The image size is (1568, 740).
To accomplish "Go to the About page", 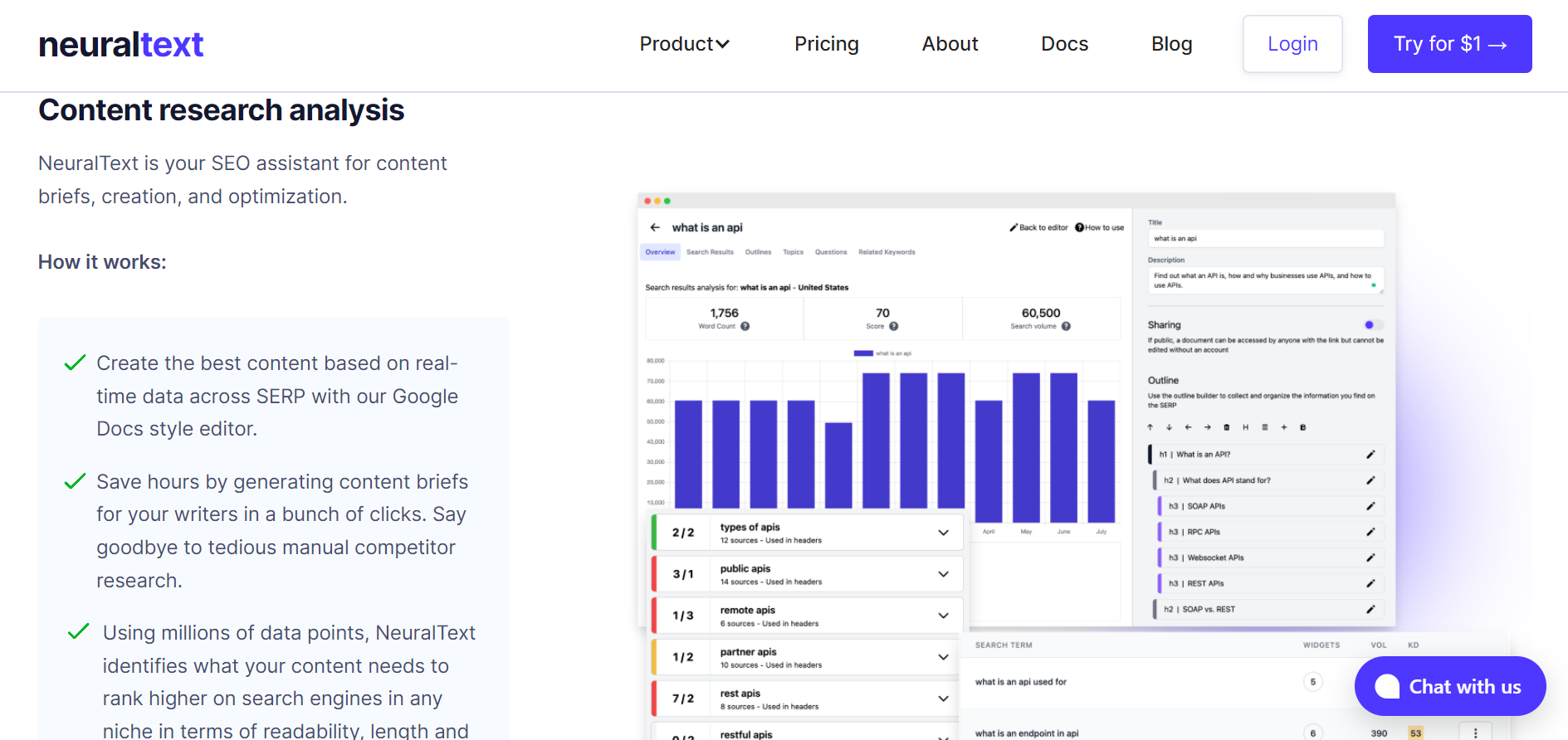I will [x=950, y=44].
